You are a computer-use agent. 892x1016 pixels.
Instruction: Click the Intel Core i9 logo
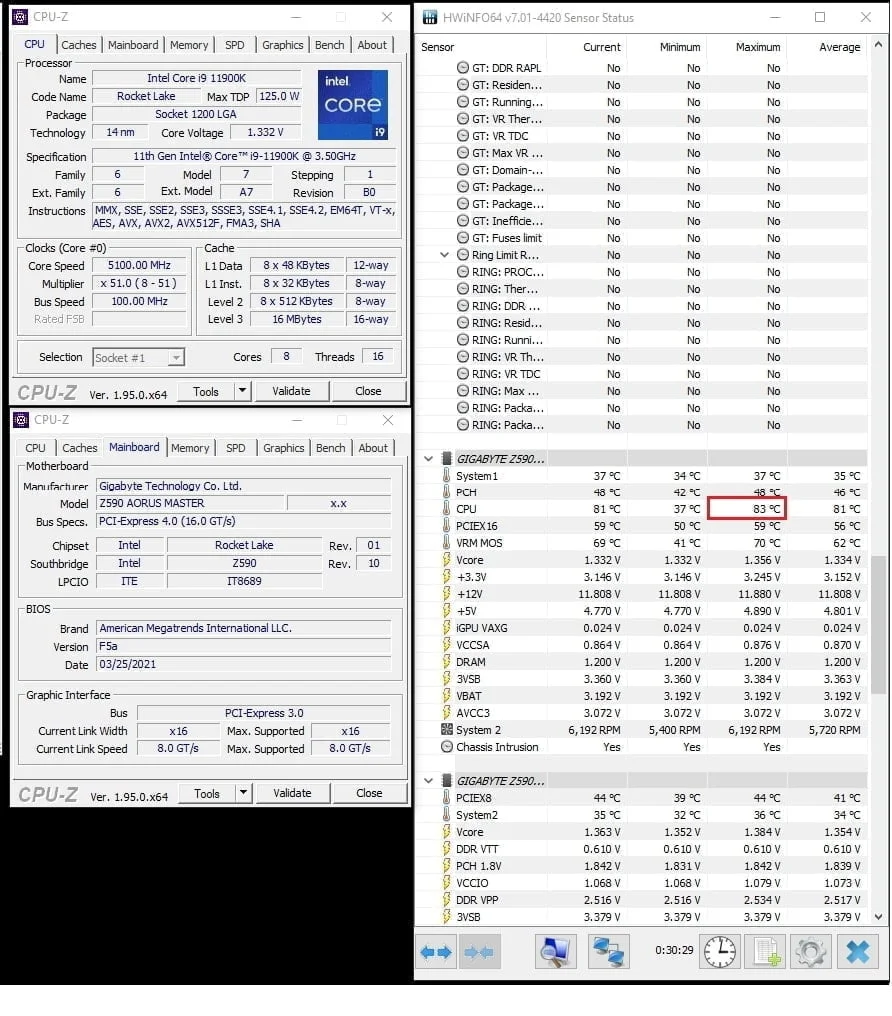(352, 105)
